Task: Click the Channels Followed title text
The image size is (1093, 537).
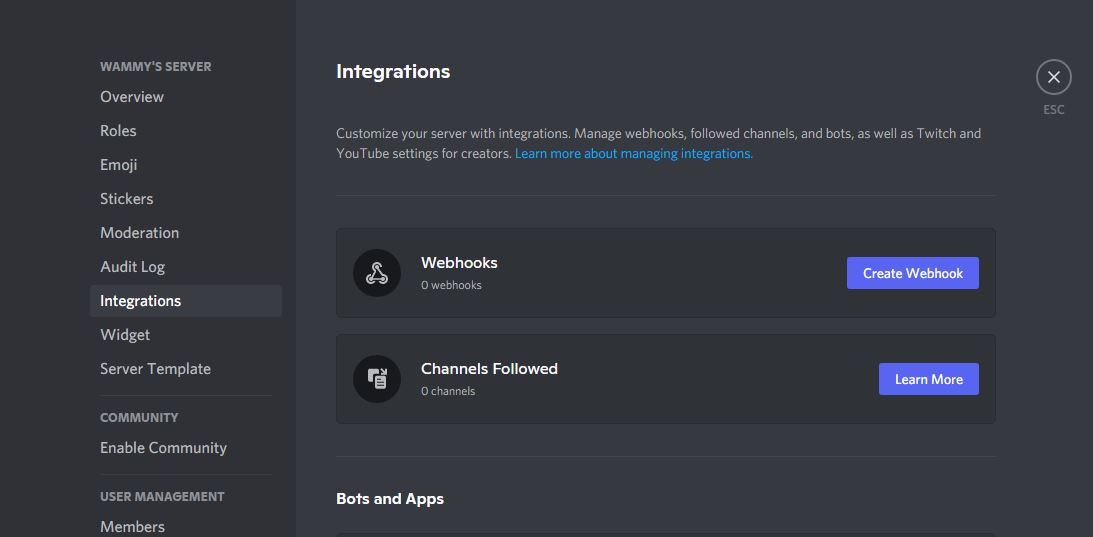Action: [x=489, y=369]
